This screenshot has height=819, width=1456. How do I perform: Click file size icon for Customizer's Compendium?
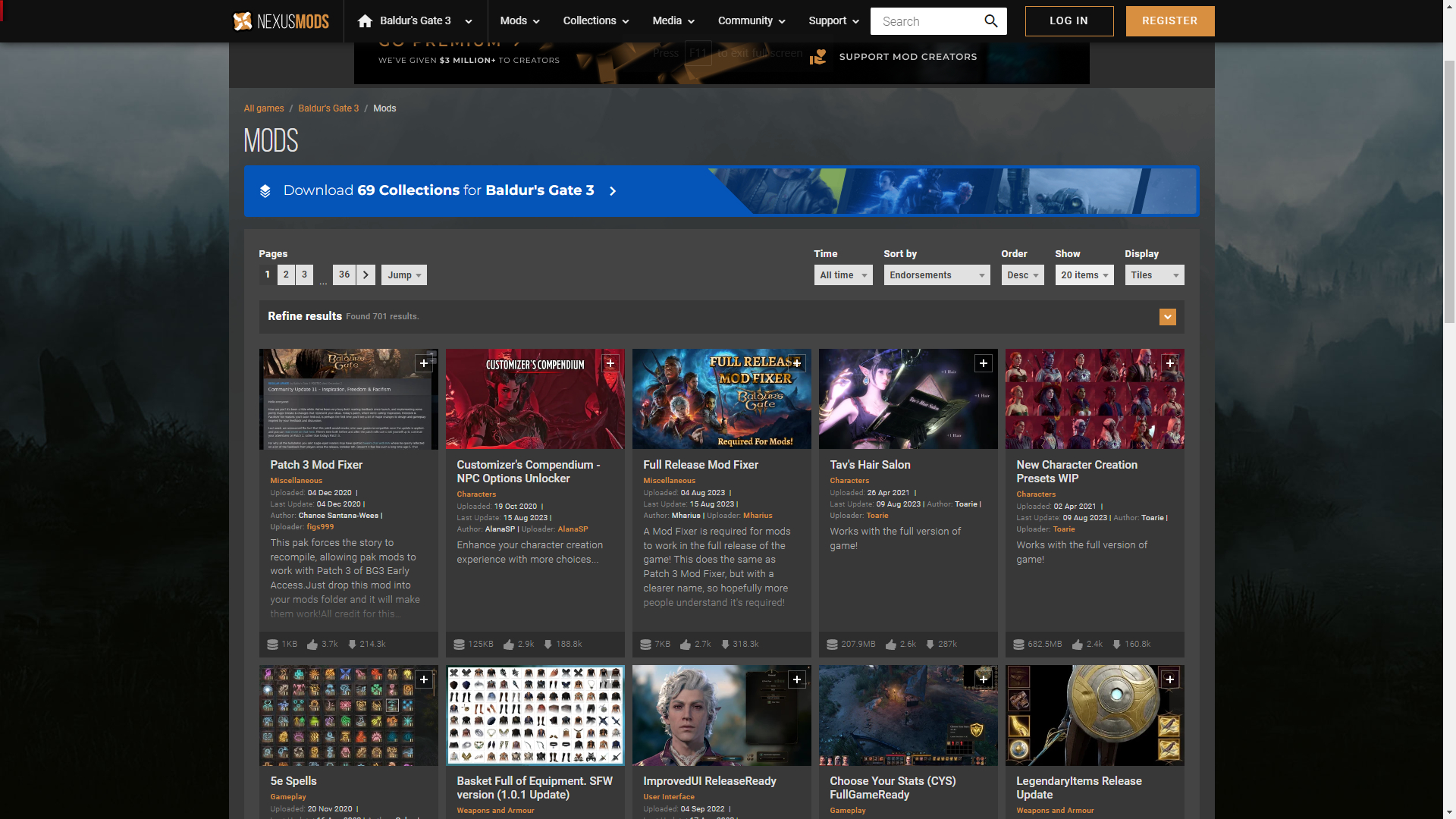point(459,645)
